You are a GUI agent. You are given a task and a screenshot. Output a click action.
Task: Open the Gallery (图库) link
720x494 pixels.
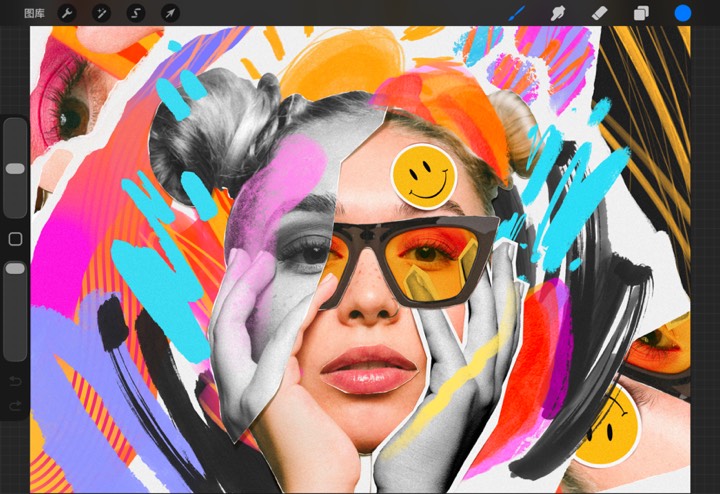[34, 13]
